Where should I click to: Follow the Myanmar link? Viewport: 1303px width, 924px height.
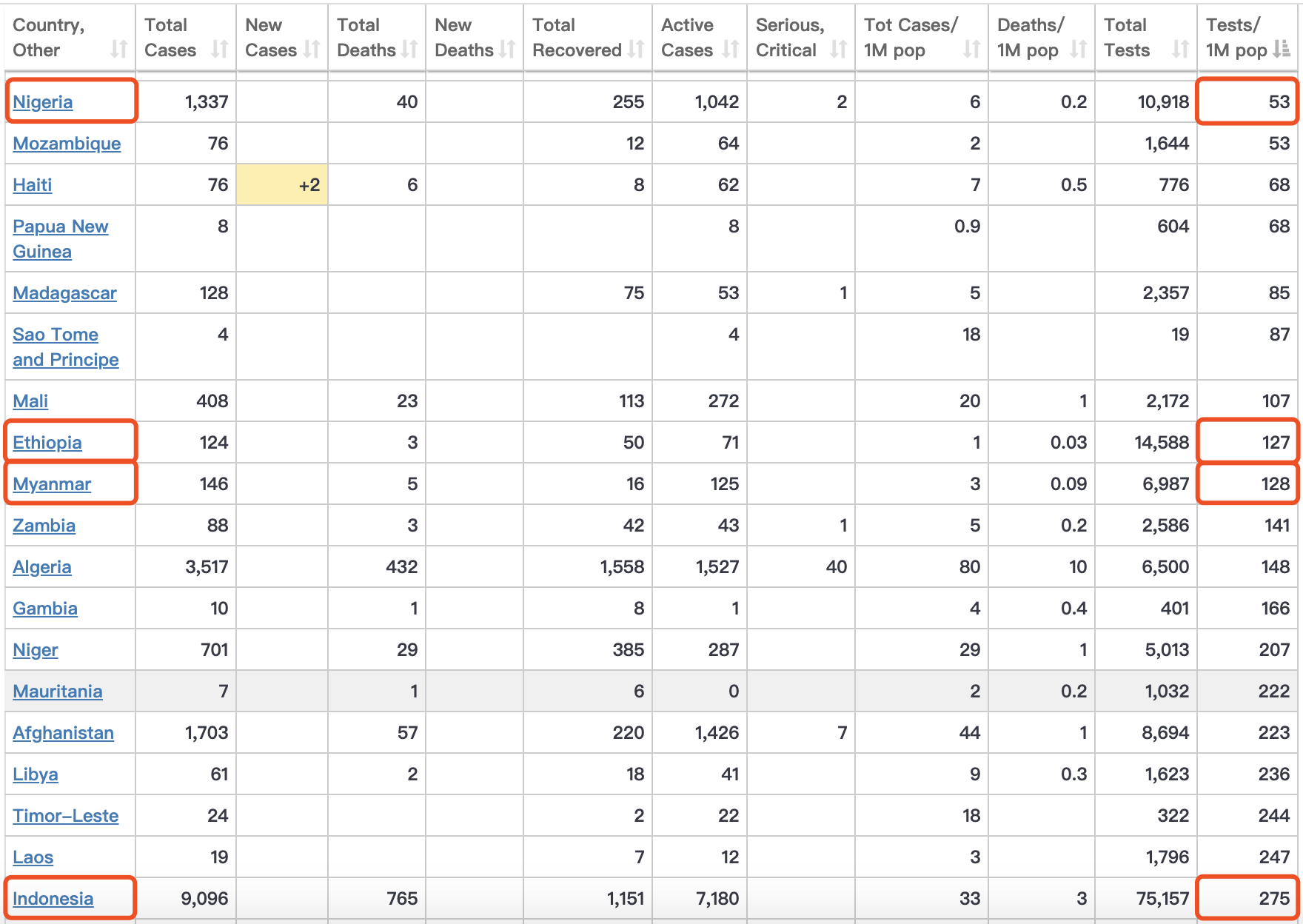pyautogui.click(x=52, y=484)
